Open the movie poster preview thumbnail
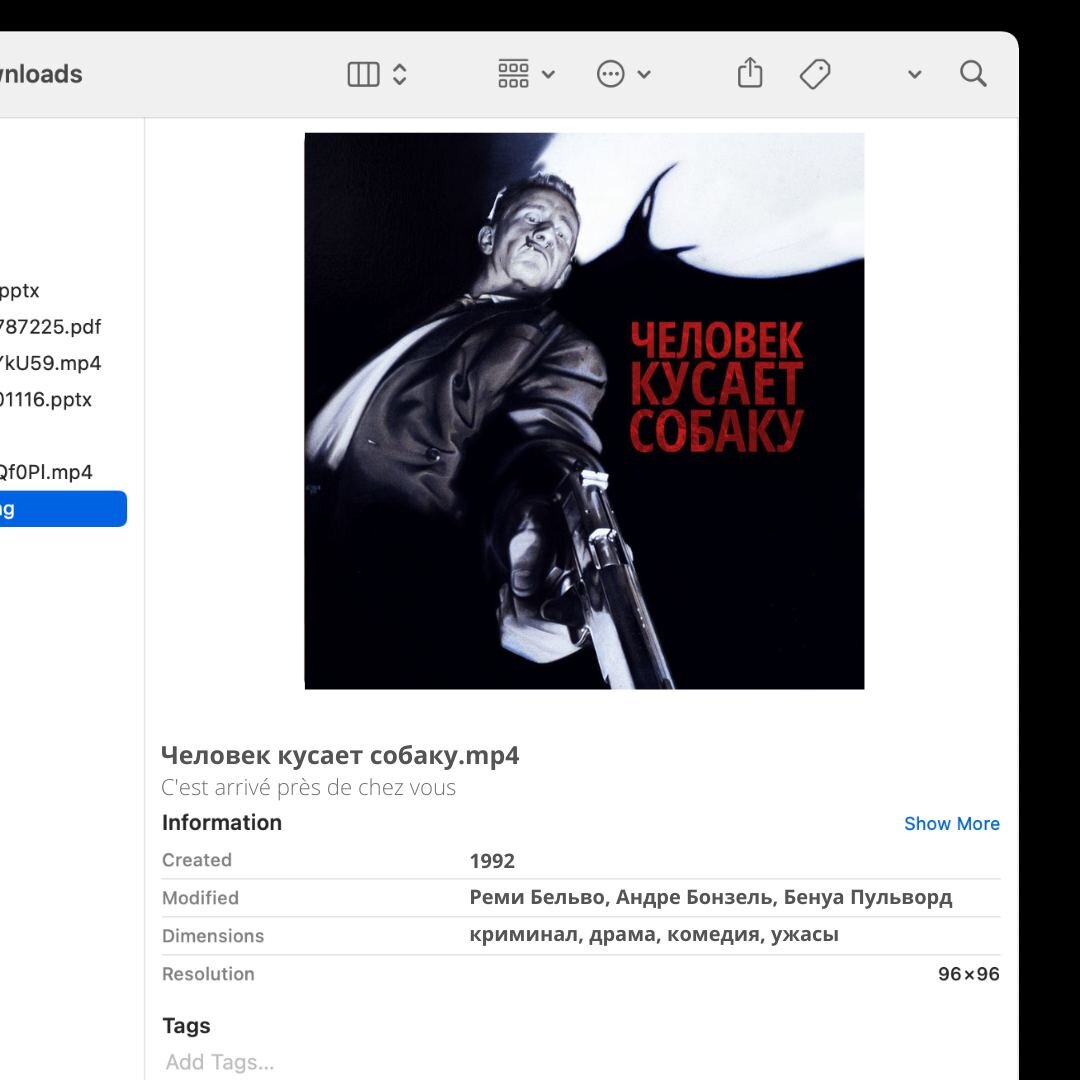This screenshot has height=1080, width=1080. point(584,411)
